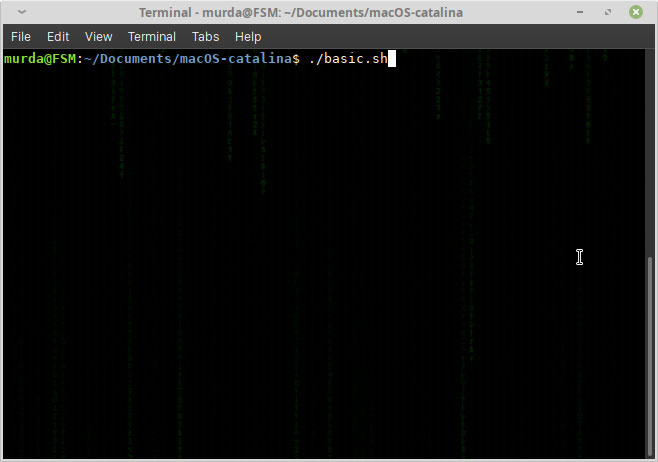Click scrollbar track above the thumb
The width and height of the screenshot is (658, 462).
[x=652, y=150]
